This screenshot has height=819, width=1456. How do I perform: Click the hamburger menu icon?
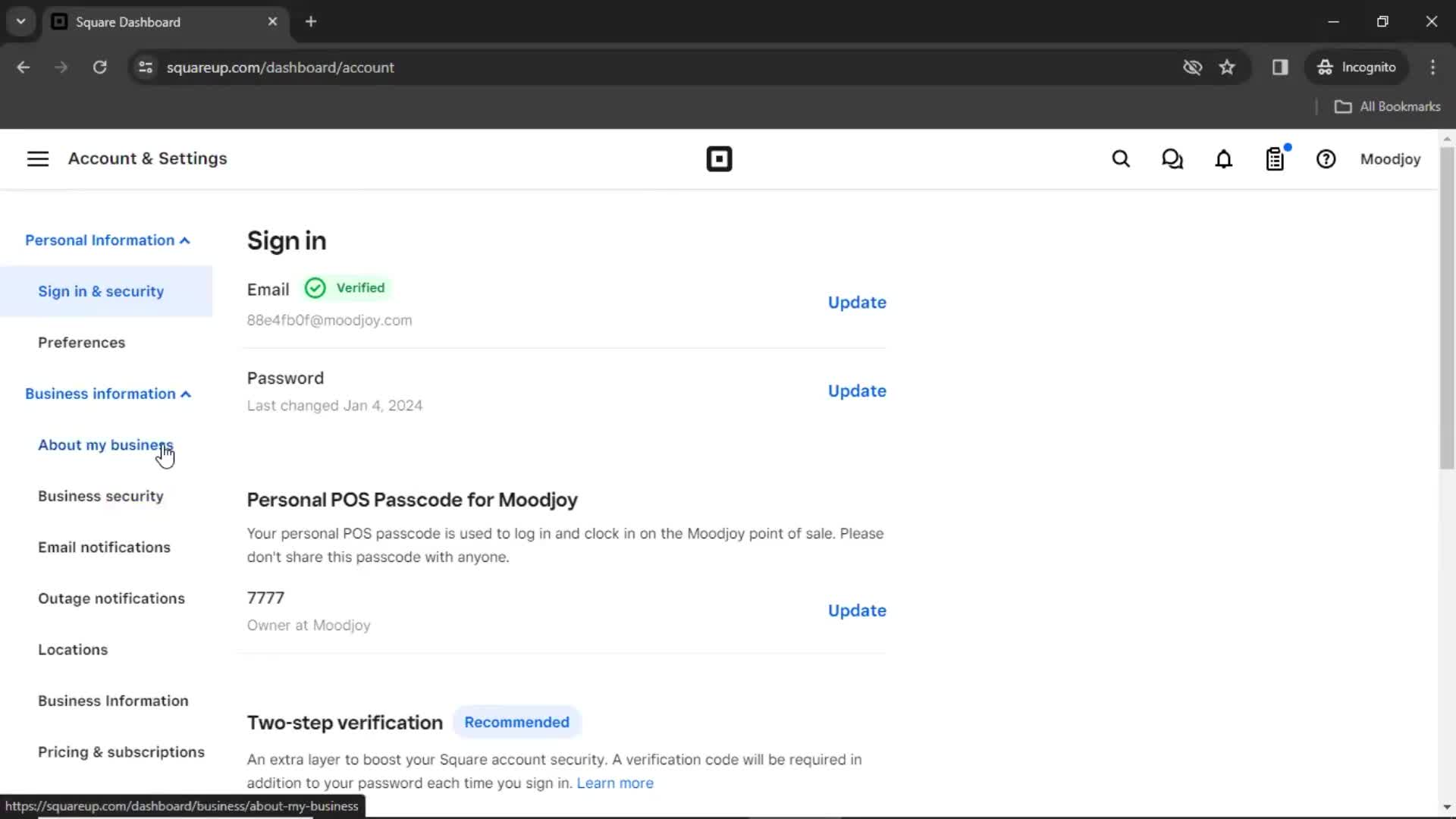click(x=37, y=159)
